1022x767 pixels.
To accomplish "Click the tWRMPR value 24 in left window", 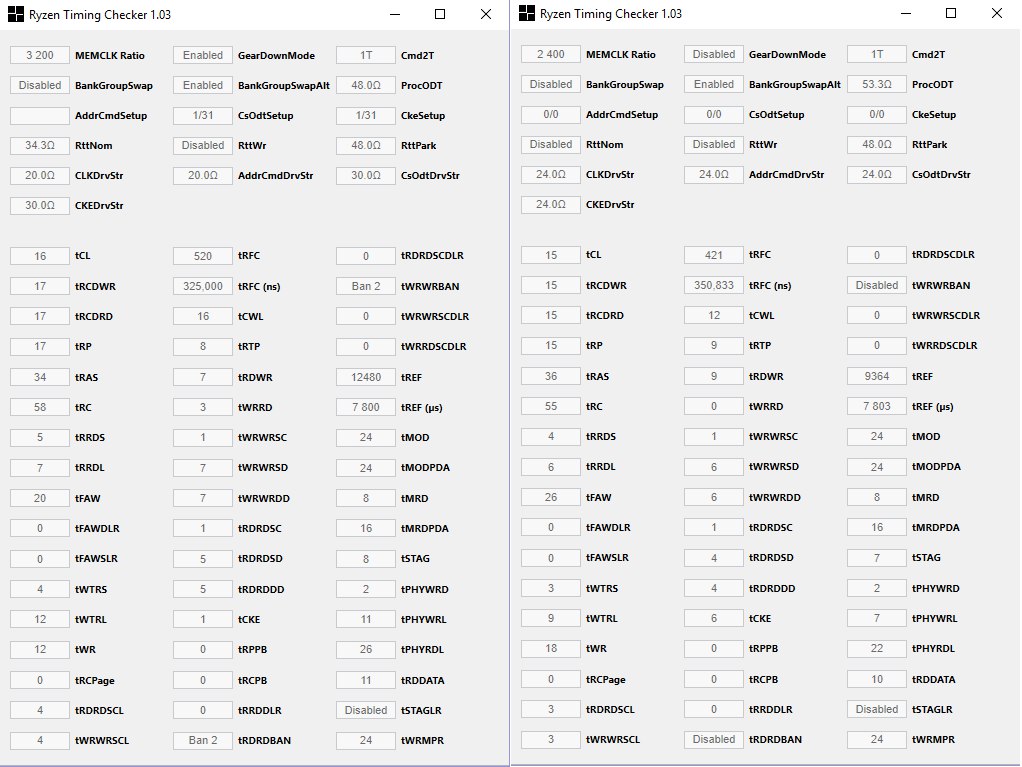I will [x=366, y=740].
